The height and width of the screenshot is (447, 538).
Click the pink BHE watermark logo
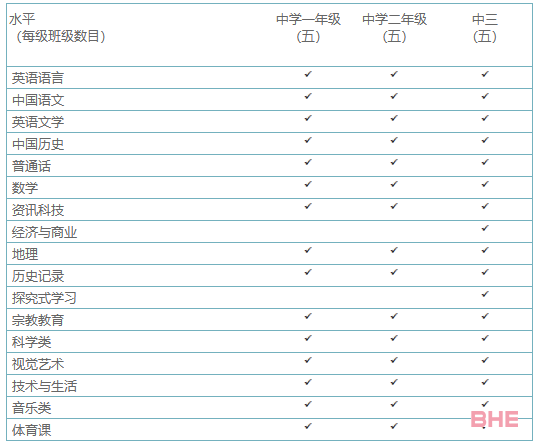(x=494, y=419)
